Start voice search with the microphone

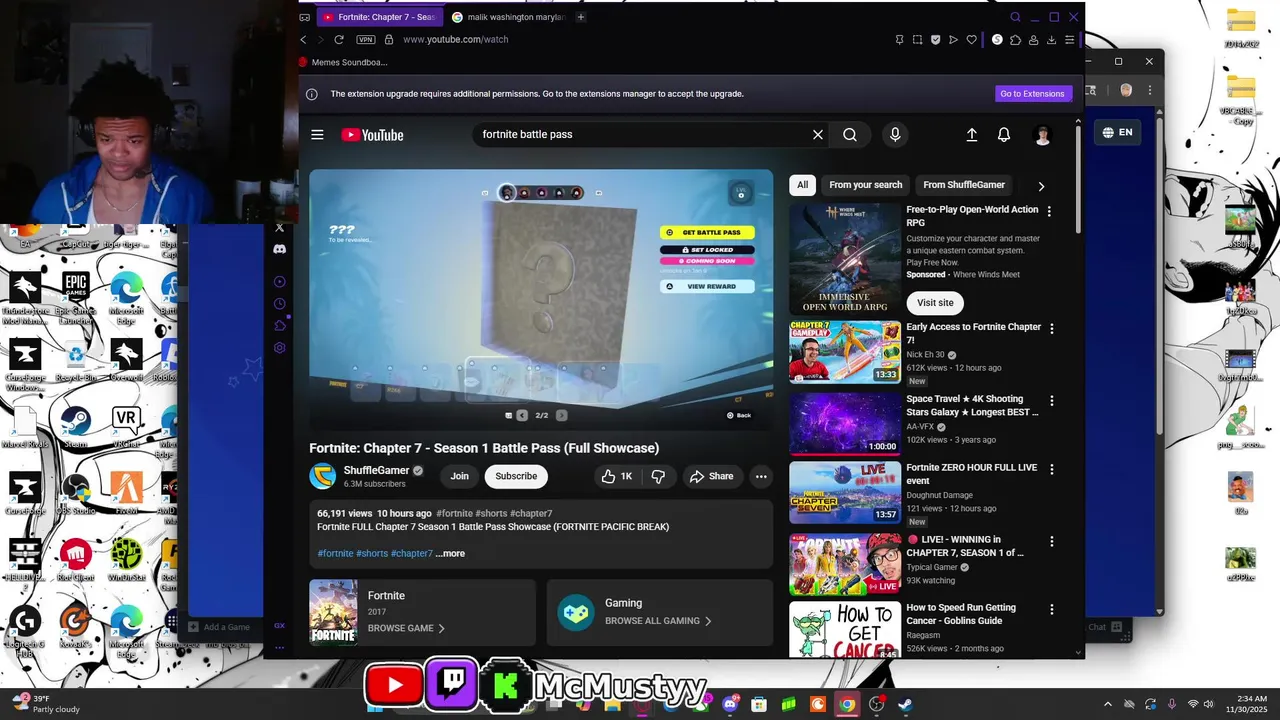click(x=895, y=135)
